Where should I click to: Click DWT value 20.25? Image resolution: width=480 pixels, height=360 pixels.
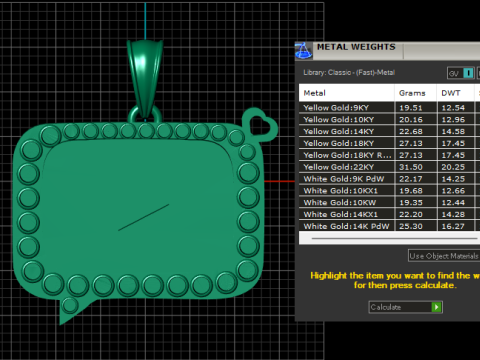click(453, 167)
